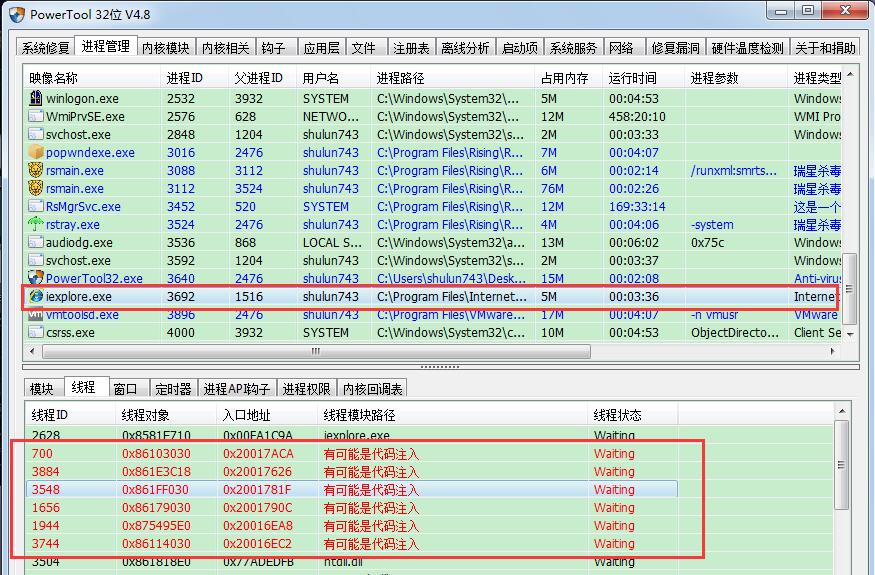875x575 pixels.
Task: Open the 进程API钩子 sub-tab
Action: [x=237, y=389]
